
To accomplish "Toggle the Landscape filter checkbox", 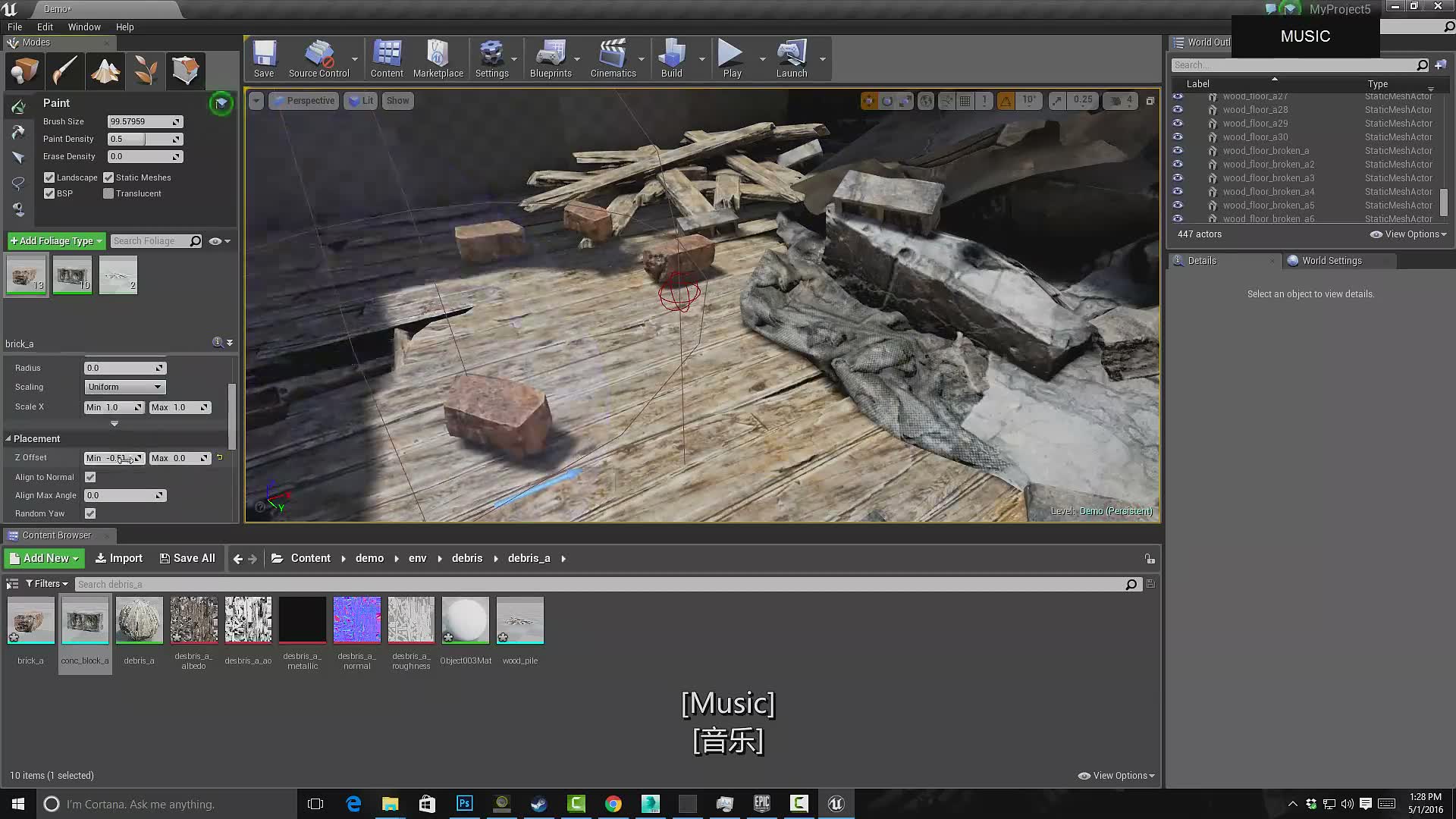I will (x=49, y=177).
